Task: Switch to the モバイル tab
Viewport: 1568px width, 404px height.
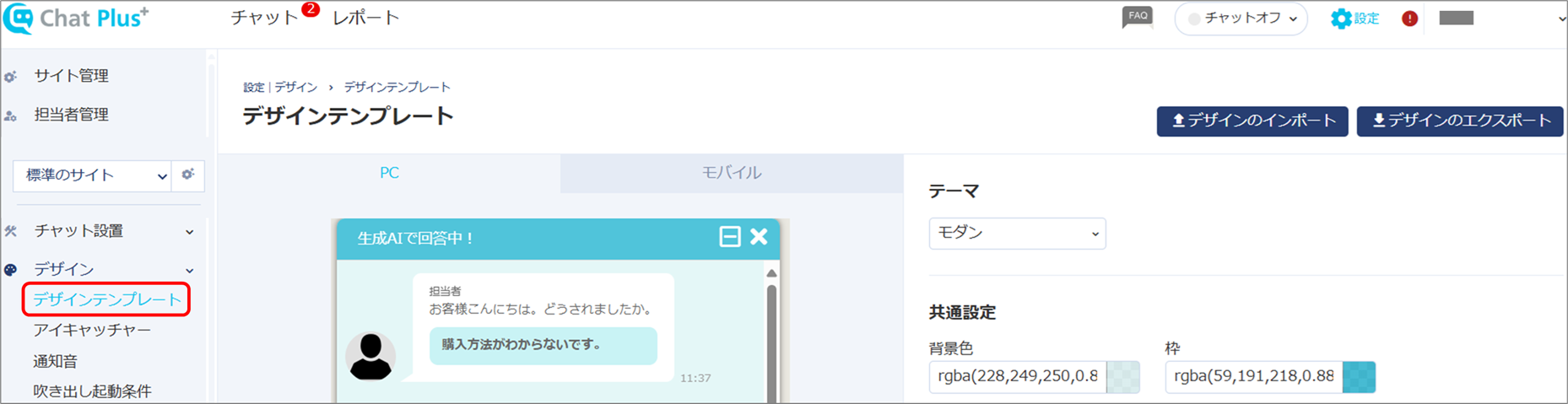Action: (732, 173)
